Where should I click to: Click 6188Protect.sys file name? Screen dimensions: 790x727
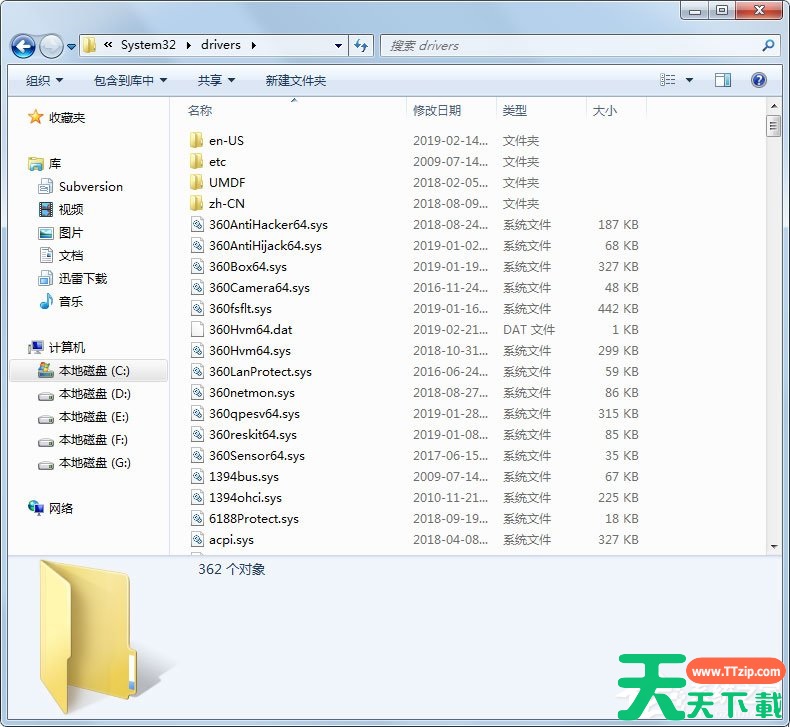pos(254,519)
